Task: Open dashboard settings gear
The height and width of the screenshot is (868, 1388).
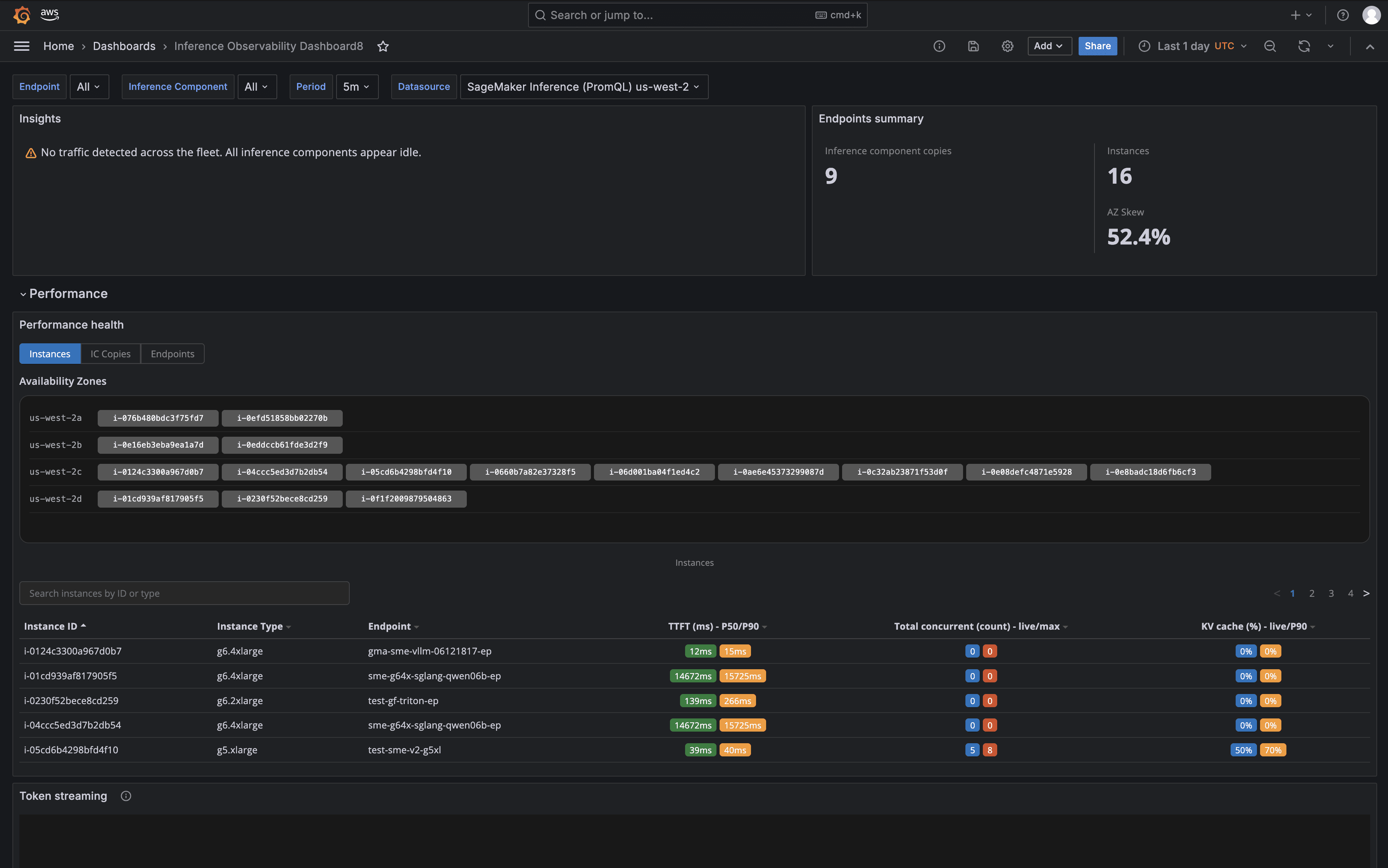Action: (x=1007, y=46)
